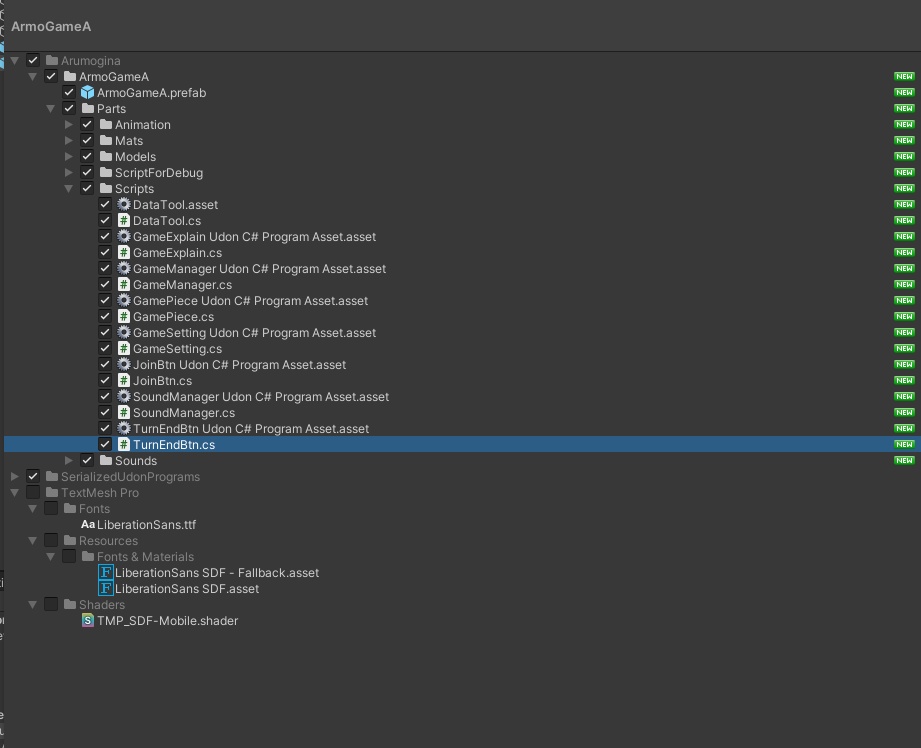This screenshot has width=921, height=748.
Task: Click the GameExplain.cs script icon
Action: coord(123,252)
